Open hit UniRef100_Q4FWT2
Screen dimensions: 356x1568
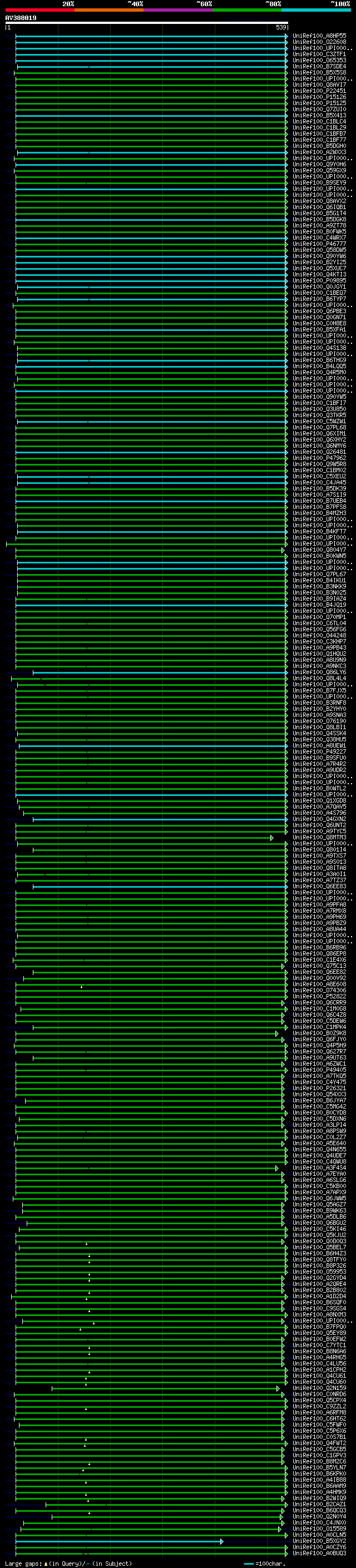click(319, 1443)
